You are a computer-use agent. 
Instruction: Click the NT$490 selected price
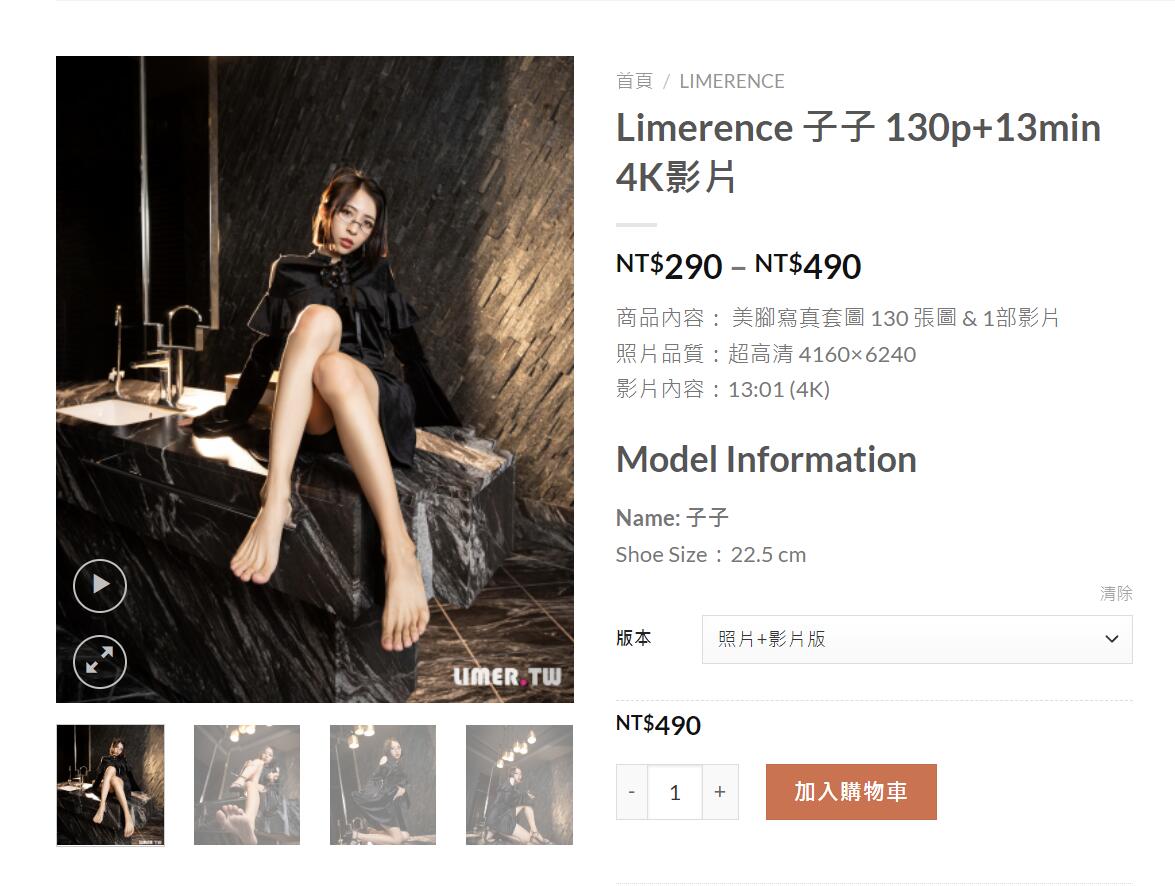(x=658, y=725)
